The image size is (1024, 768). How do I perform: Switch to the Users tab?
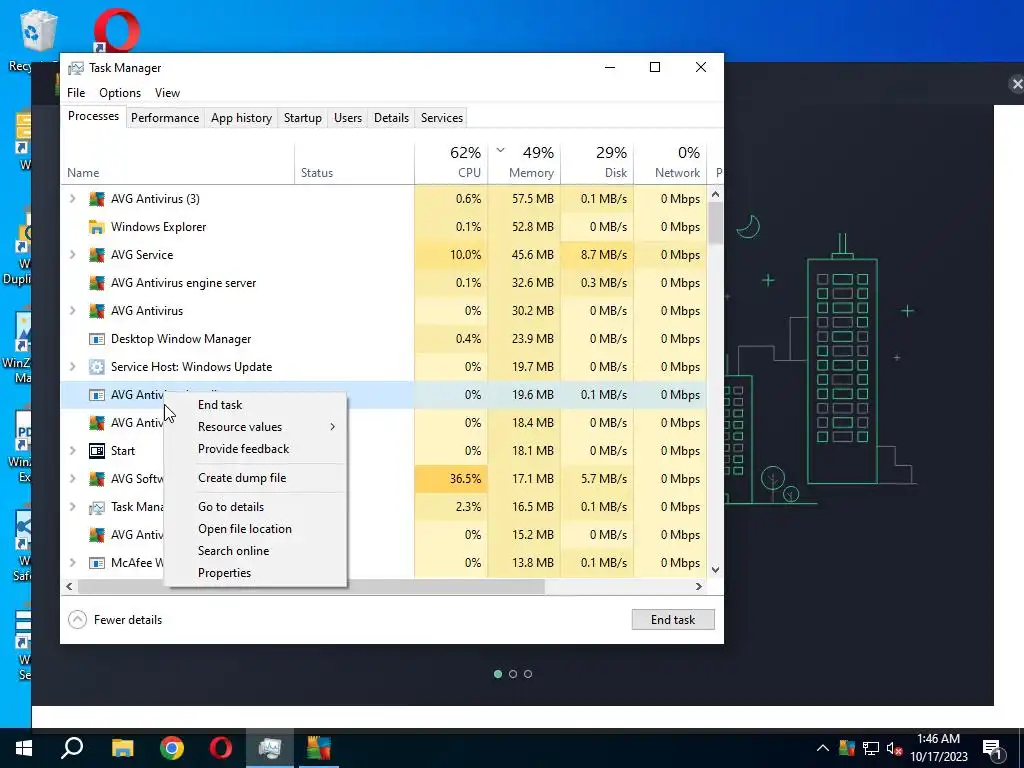tap(347, 118)
